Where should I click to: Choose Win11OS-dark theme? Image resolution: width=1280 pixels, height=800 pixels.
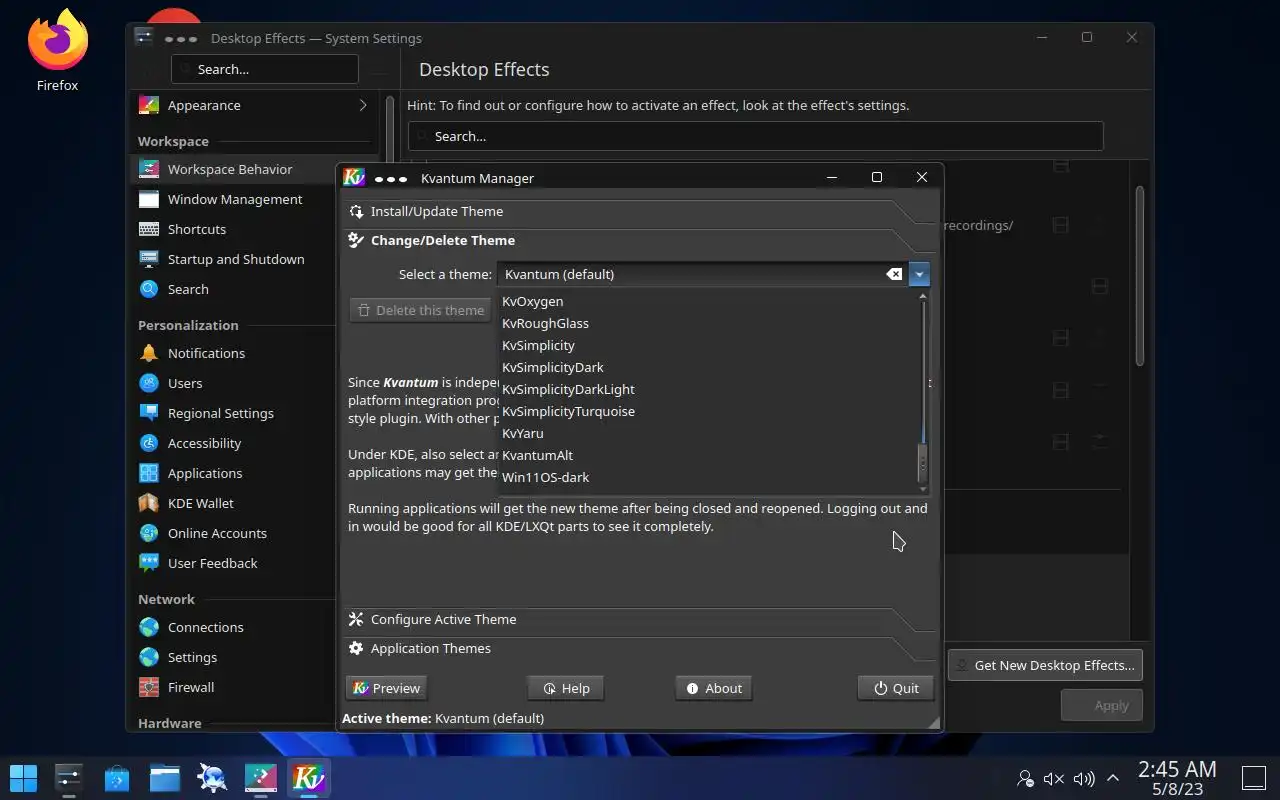pyautogui.click(x=708, y=477)
